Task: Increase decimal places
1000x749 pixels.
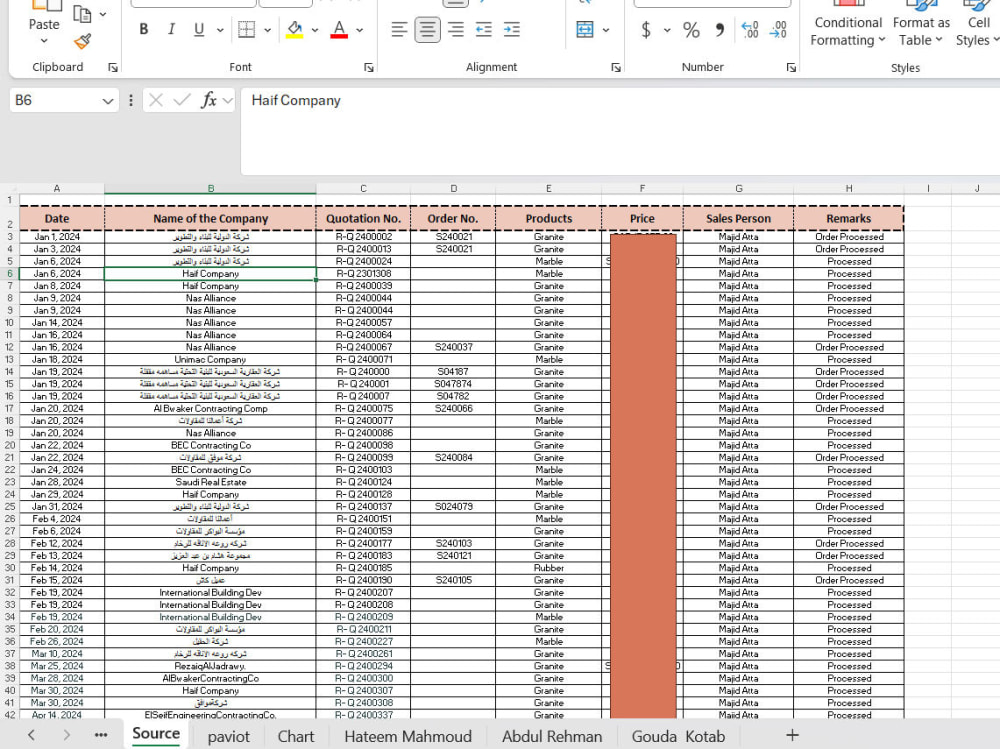Action: point(750,29)
